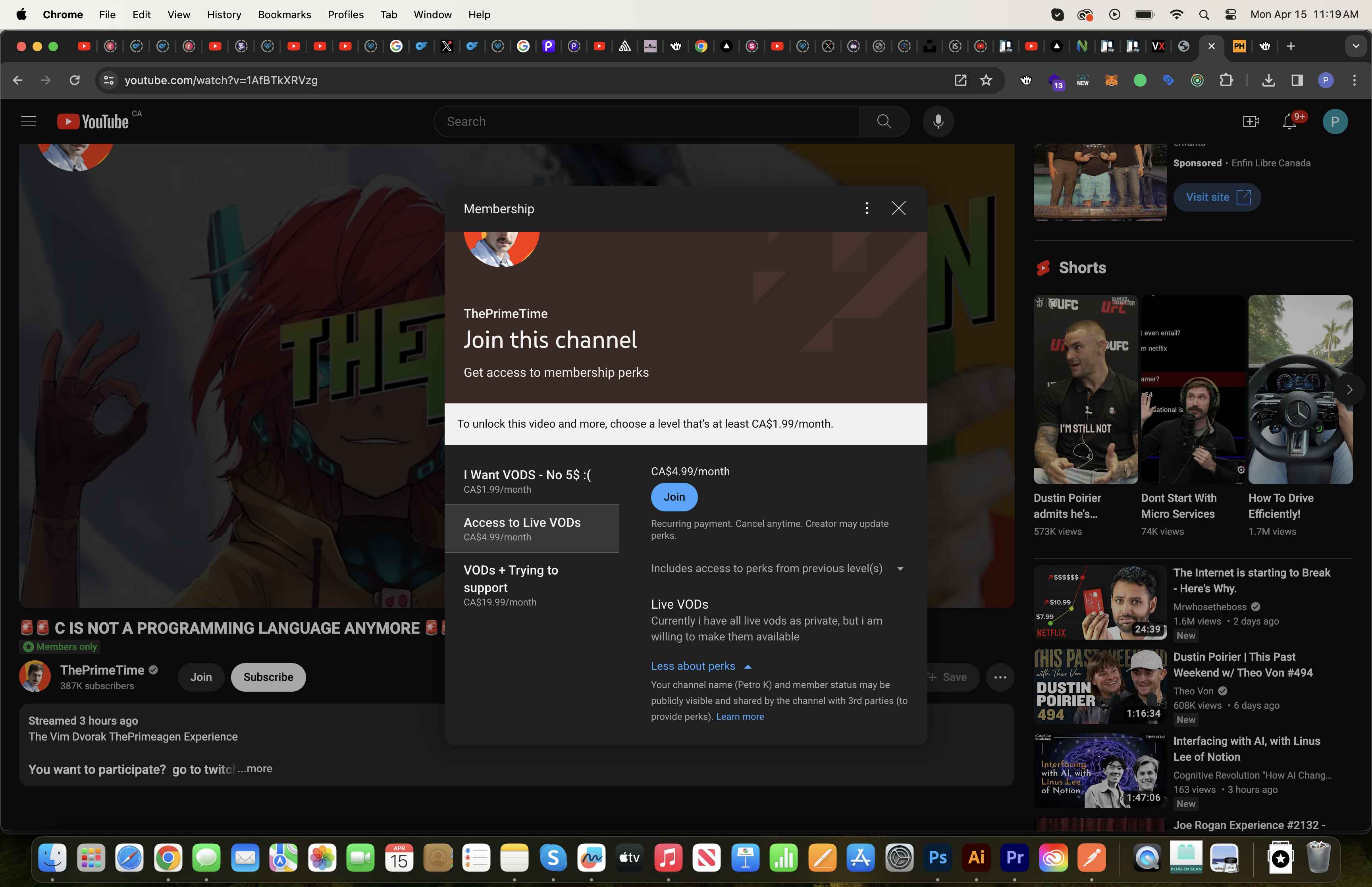Screen dimensions: 1372x887
Task: Click Visit site on sponsored ad
Action: coord(1217,197)
